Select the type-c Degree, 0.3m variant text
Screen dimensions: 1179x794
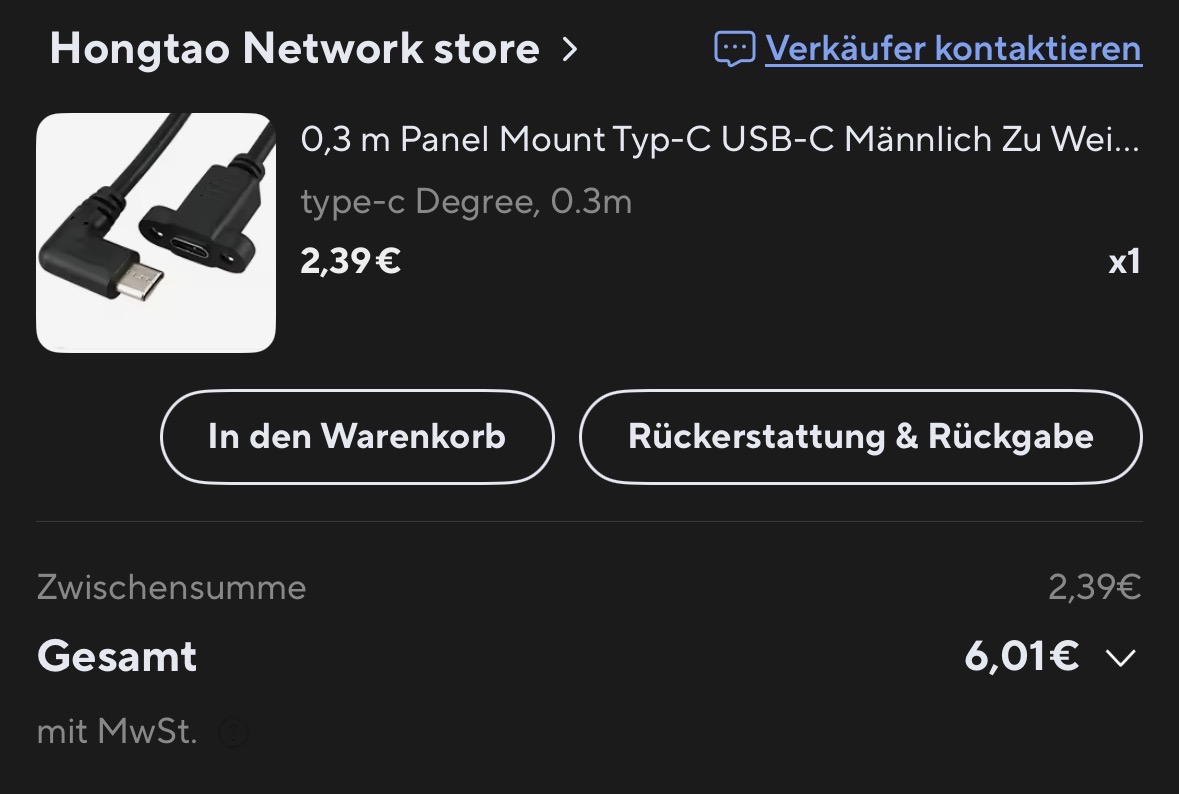point(466,203)
